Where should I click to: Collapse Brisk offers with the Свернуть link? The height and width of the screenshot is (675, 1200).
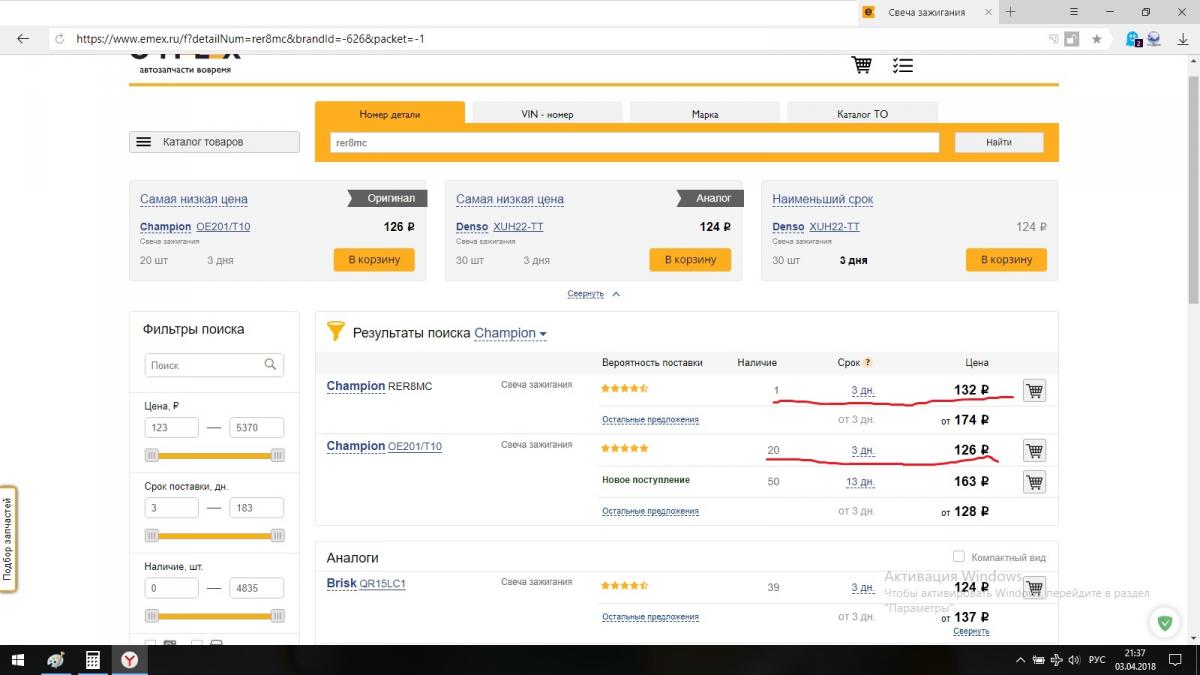click(x=971, y=632)
